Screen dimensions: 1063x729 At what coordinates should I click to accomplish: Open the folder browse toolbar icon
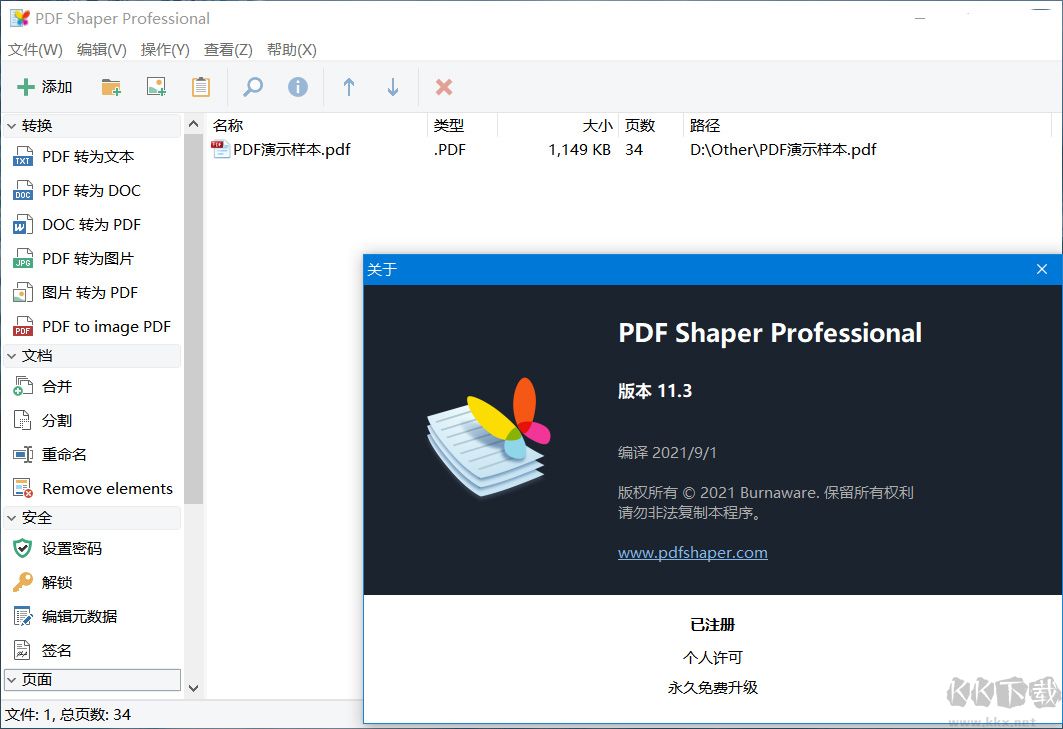[110, 86]
